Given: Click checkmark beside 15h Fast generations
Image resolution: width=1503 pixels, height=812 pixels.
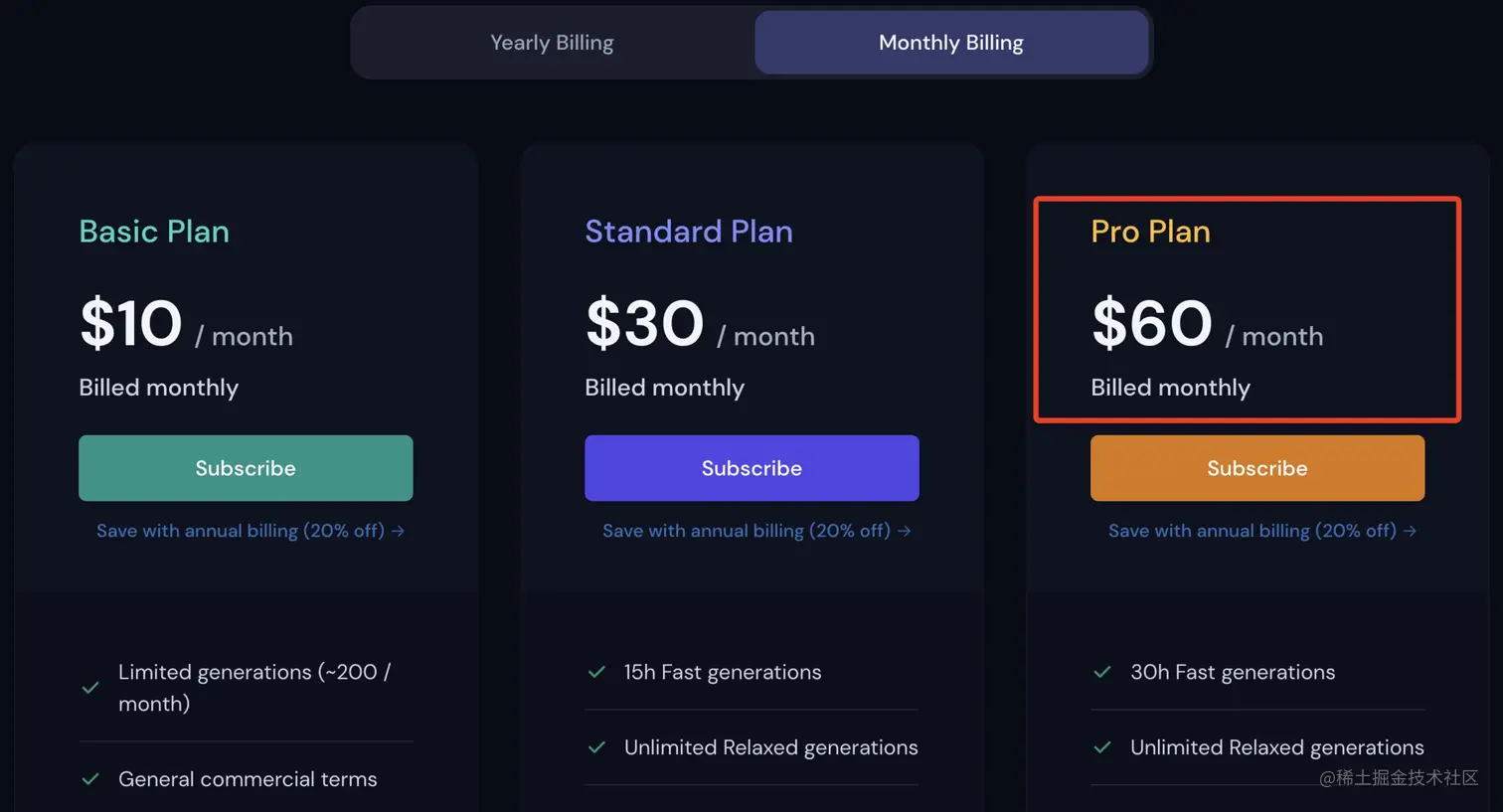Looking at the screenshot, I should (596, 672).
